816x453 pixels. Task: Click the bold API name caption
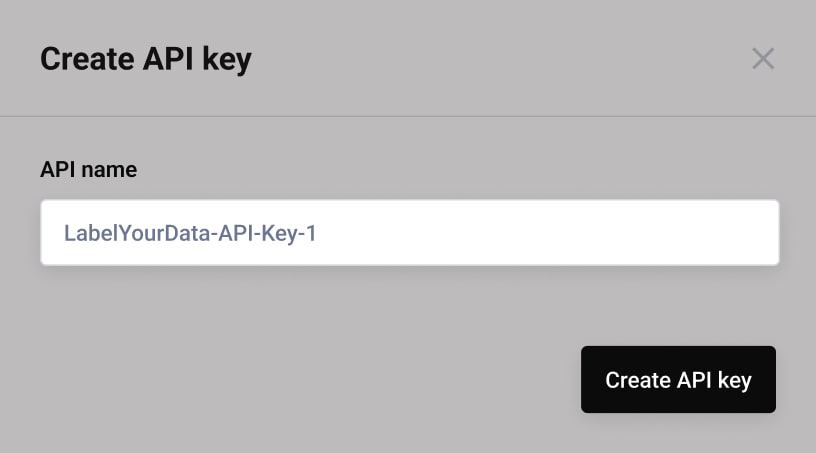[88, 170]
